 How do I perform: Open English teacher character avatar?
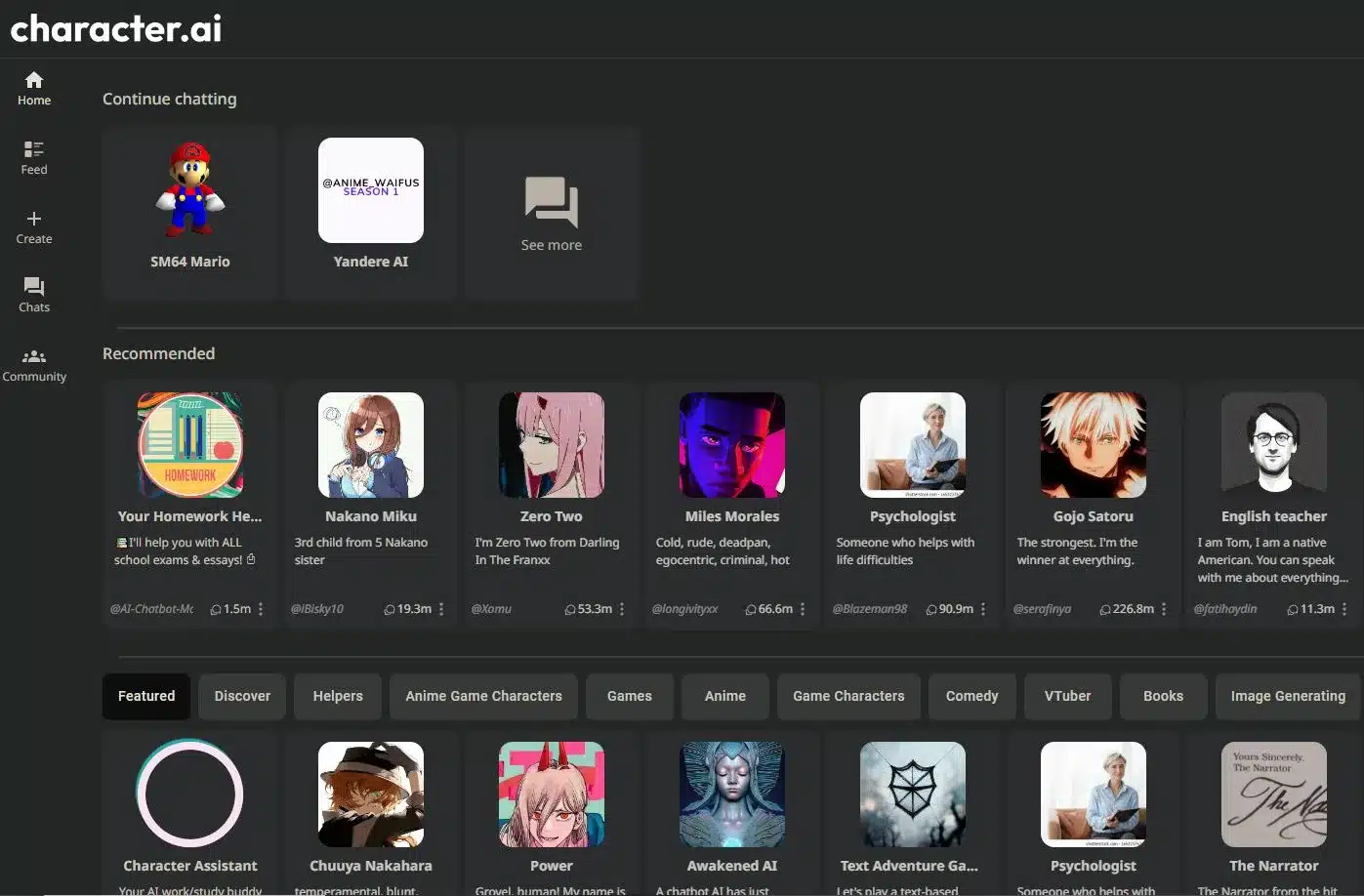tap(1274, 445)
